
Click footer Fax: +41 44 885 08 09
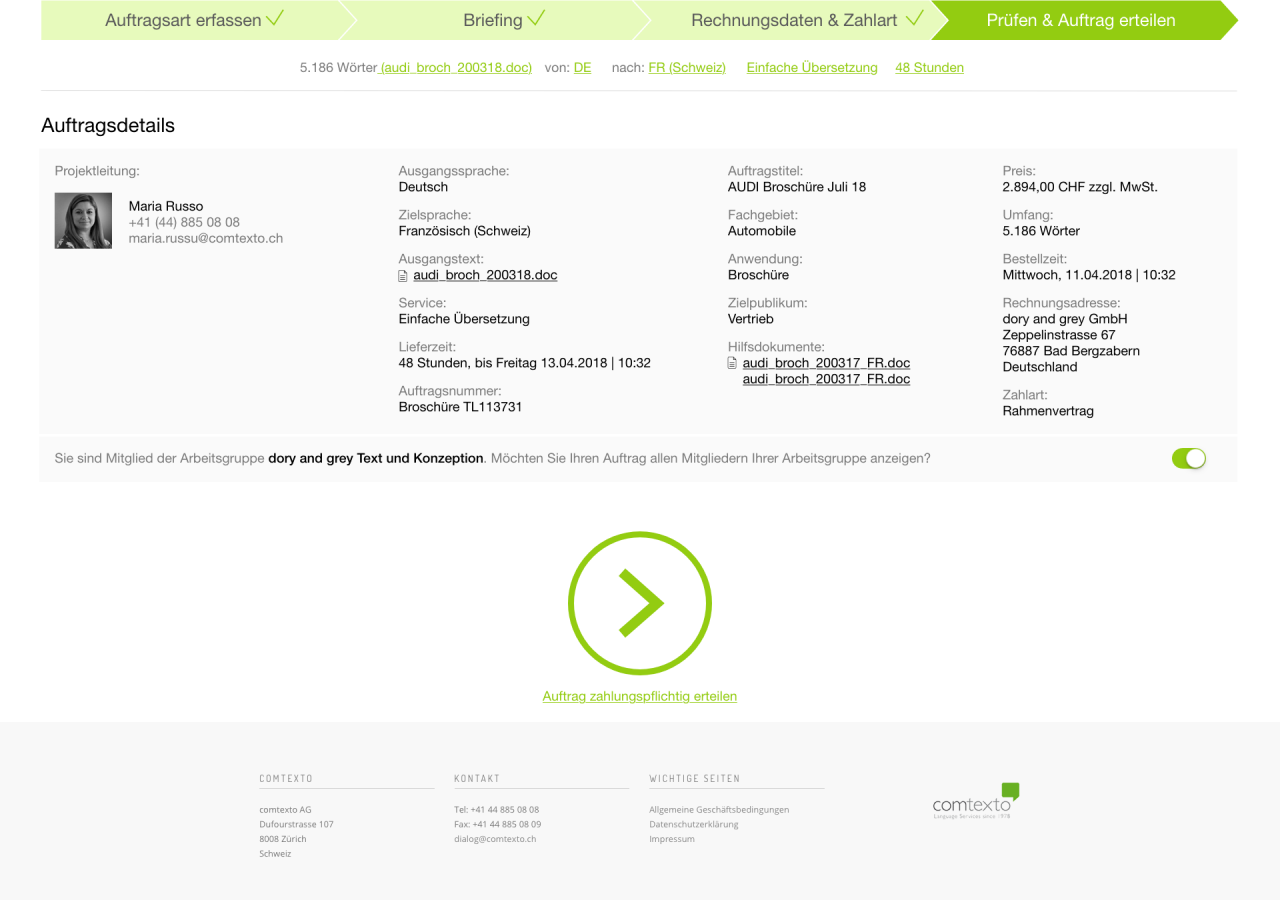[x=497, y=825]
